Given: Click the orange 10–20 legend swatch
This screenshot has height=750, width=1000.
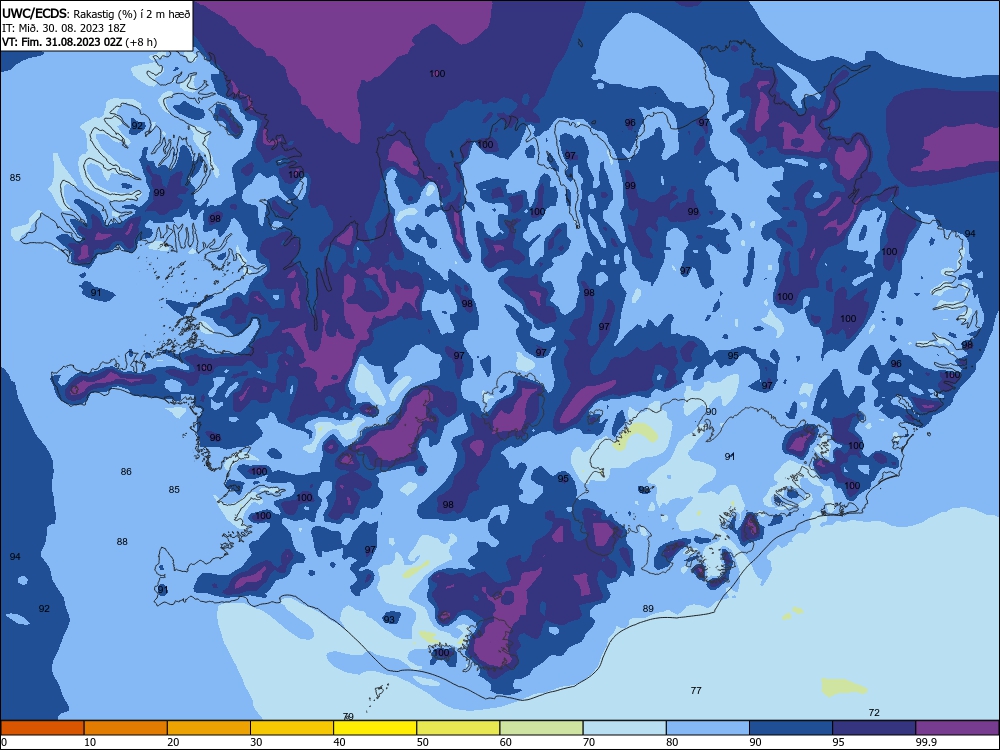Looking at the screenshot, I should pos(126,728).
